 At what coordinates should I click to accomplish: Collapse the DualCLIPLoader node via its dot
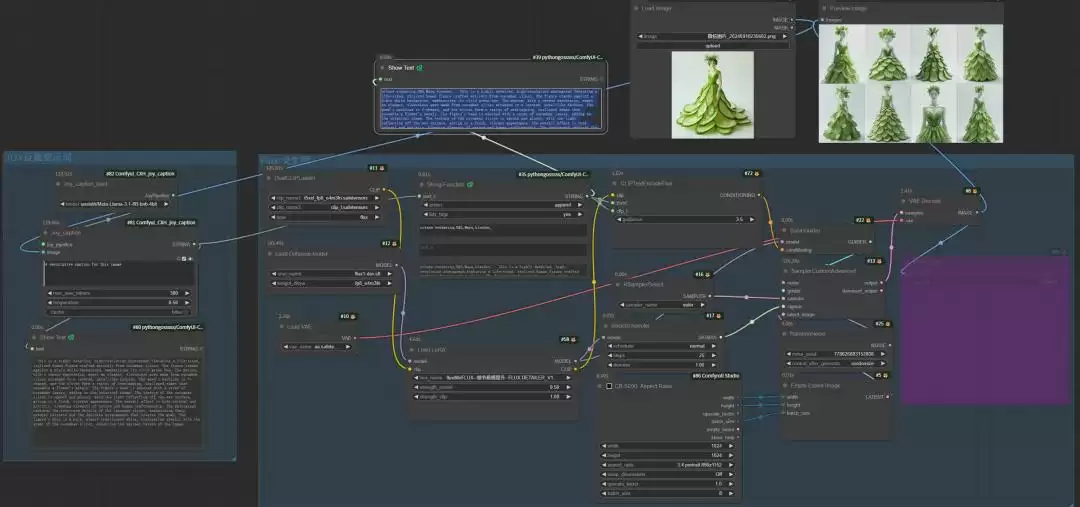coord(269,178)
